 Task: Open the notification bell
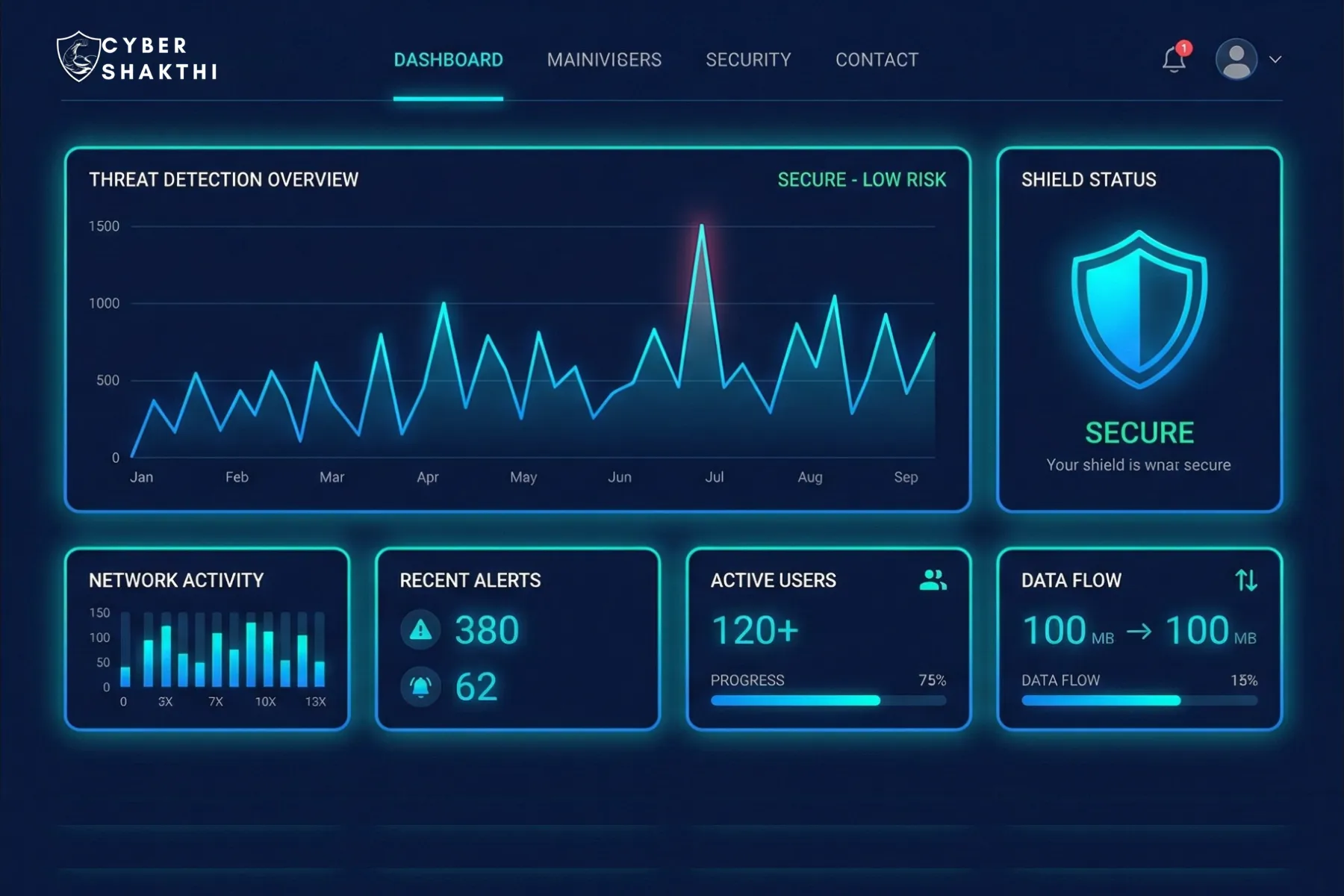click(1174, 60)
